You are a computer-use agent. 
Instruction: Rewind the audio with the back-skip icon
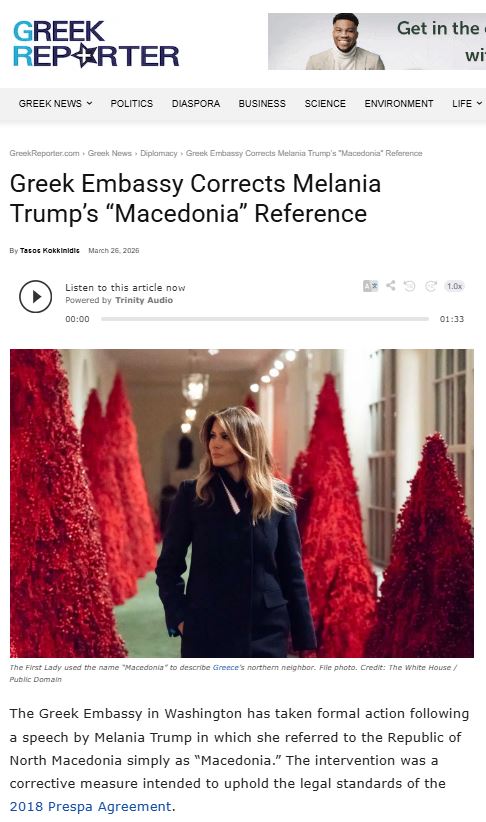tap(409, 286)
